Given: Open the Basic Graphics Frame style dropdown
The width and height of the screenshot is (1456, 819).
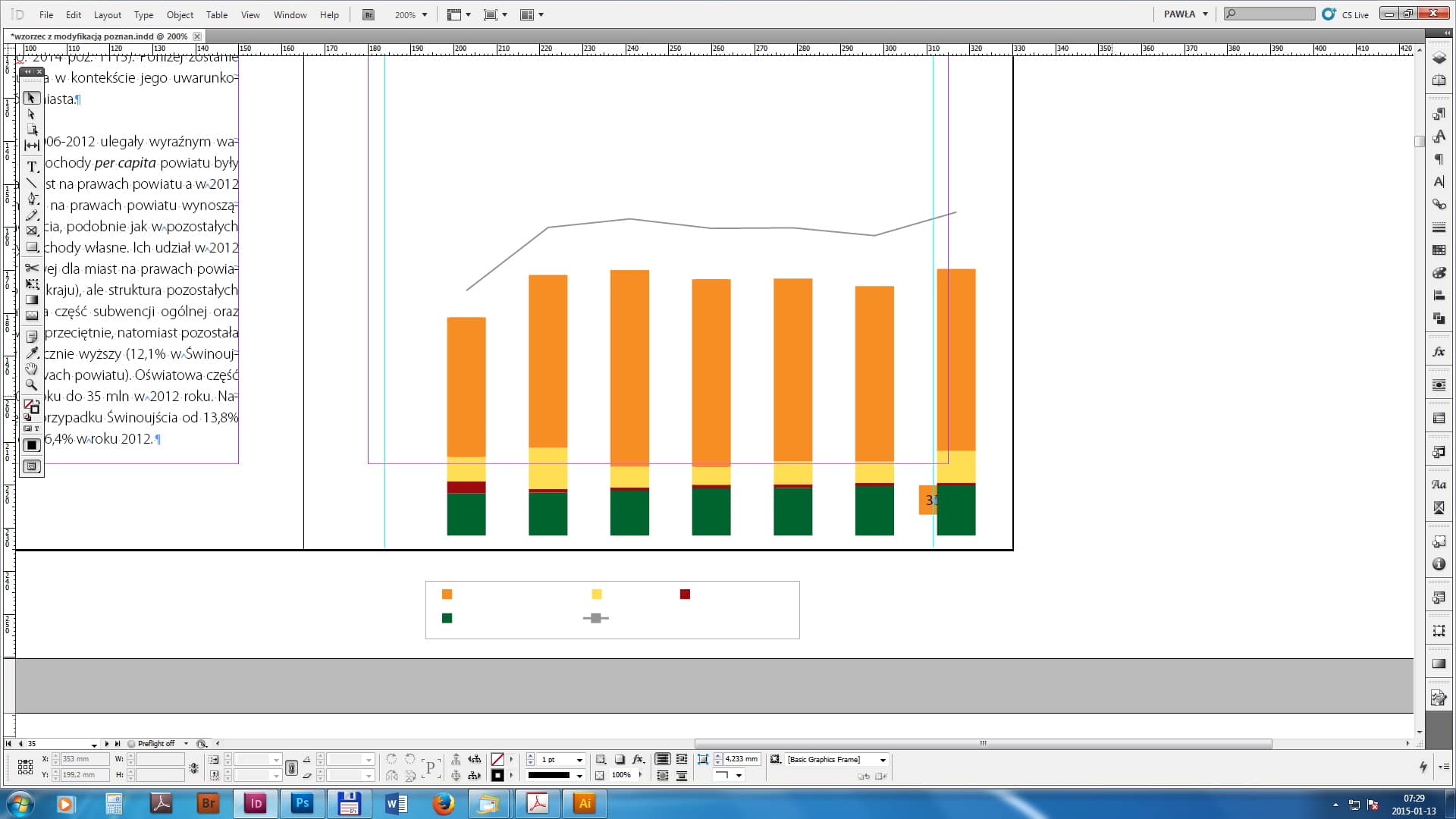Looking at the screenshot, I should pyautogui.click(x=883, y=759).
